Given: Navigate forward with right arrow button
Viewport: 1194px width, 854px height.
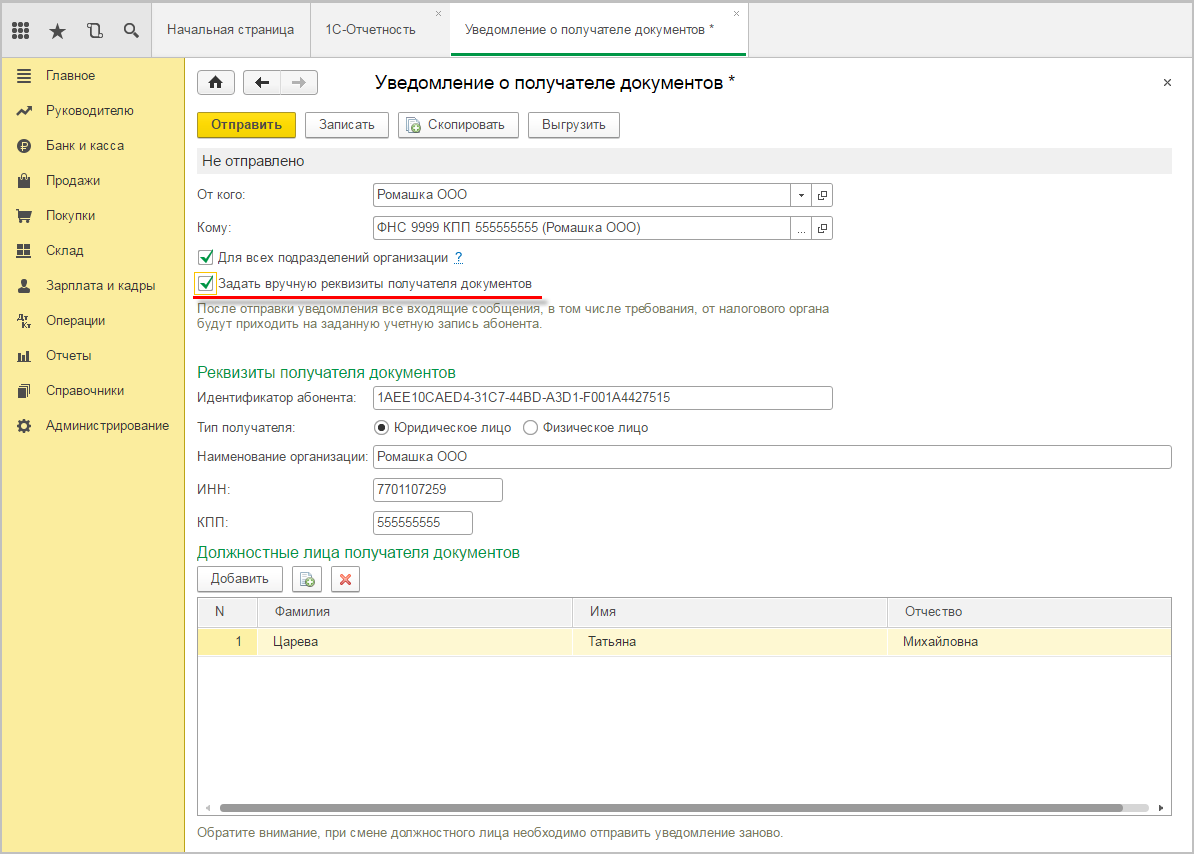Looking at the screenshot, I should 299,82.
